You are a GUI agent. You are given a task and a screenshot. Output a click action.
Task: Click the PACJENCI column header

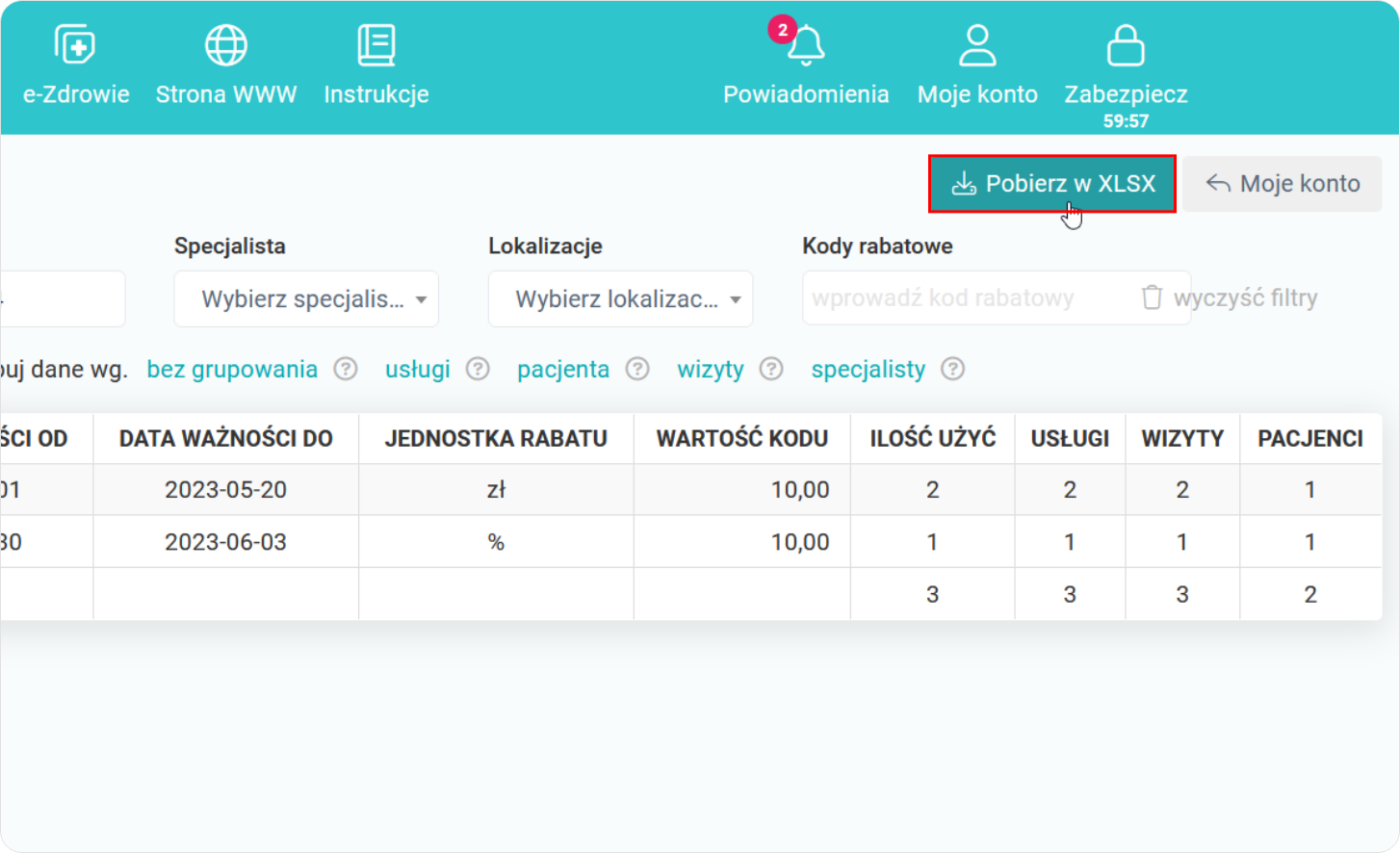1310,439
